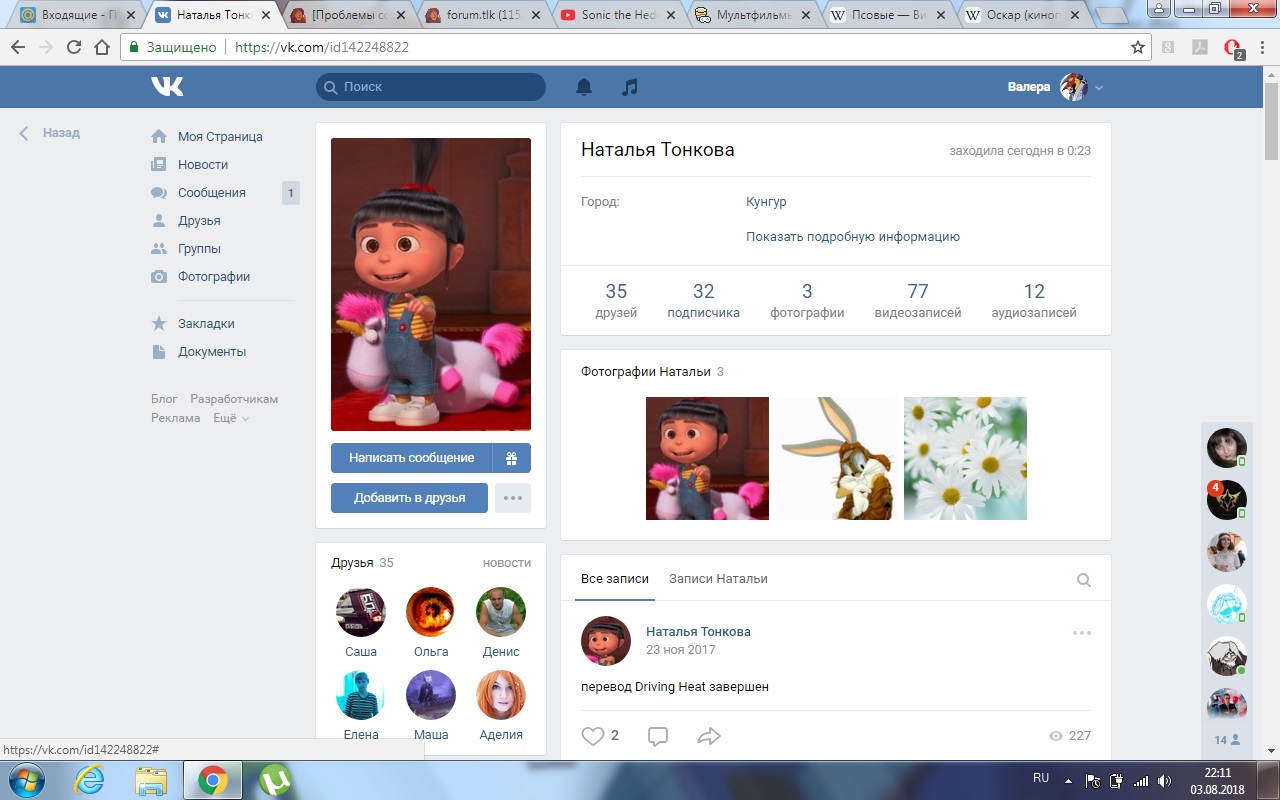Image resolution: width=1280 pixels, height=800 pixels.
Task: Open the three-dots menu beside Добавить в друзья
Action: pyautogui.click(x=513, y=498)
